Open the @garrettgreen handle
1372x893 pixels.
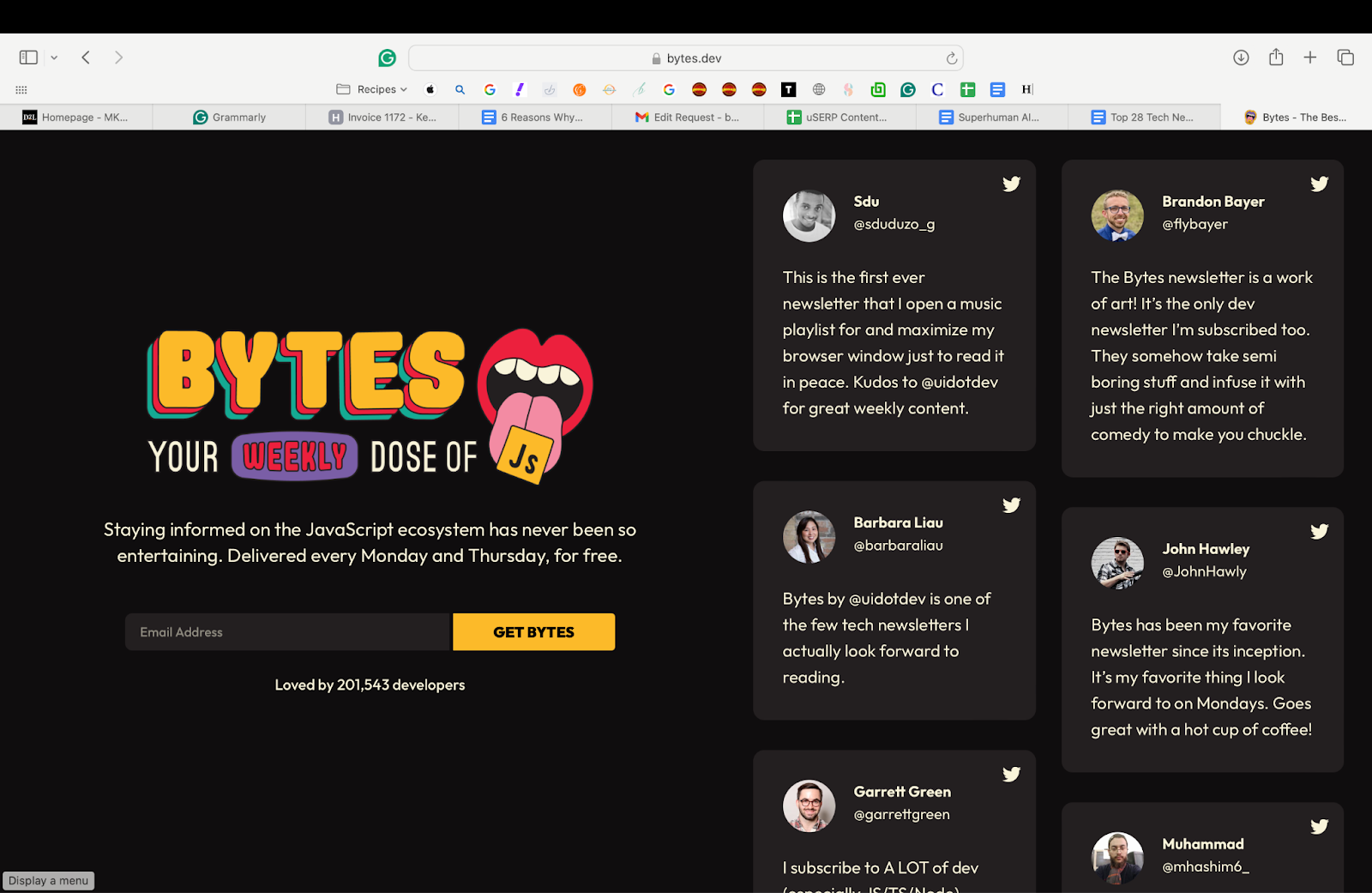(x=901, y=815)
